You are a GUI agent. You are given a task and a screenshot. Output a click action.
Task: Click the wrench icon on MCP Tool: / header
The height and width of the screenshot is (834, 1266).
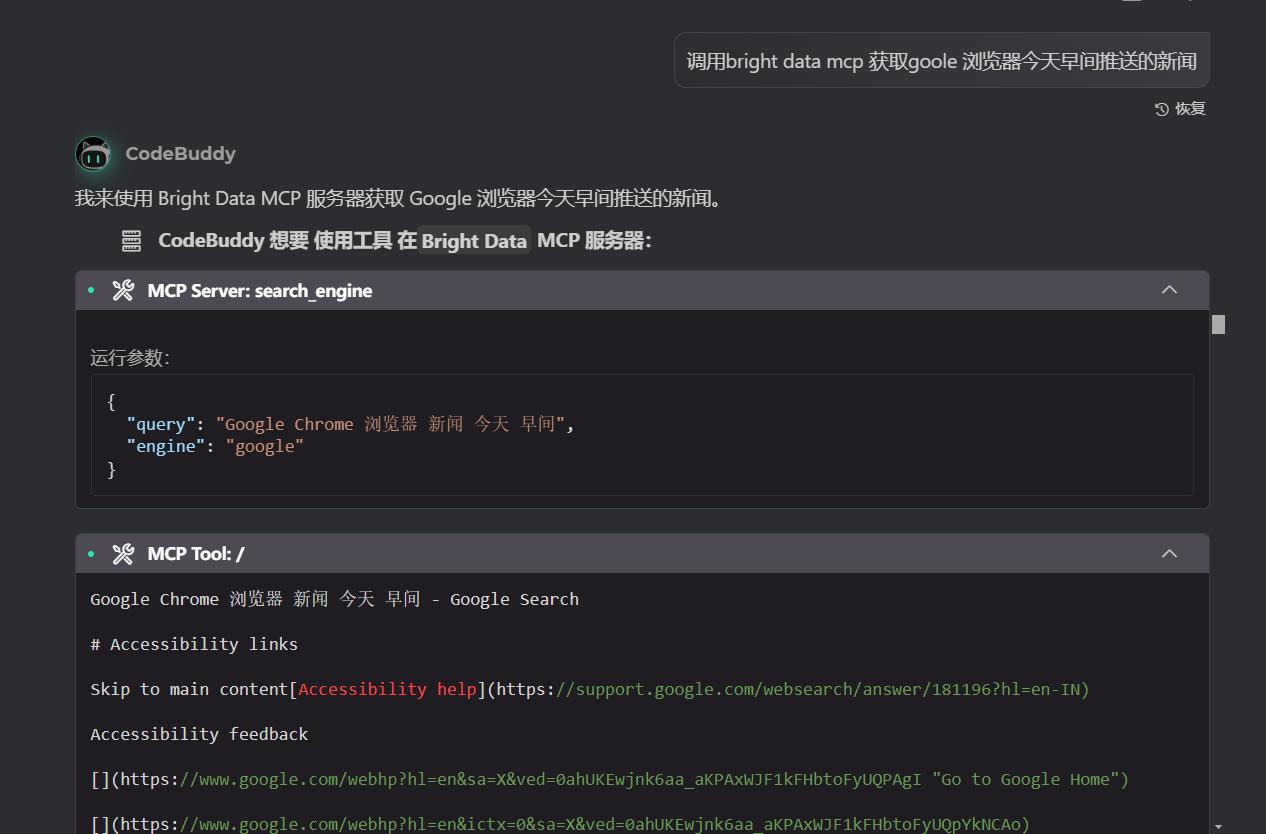pos(122,553)
